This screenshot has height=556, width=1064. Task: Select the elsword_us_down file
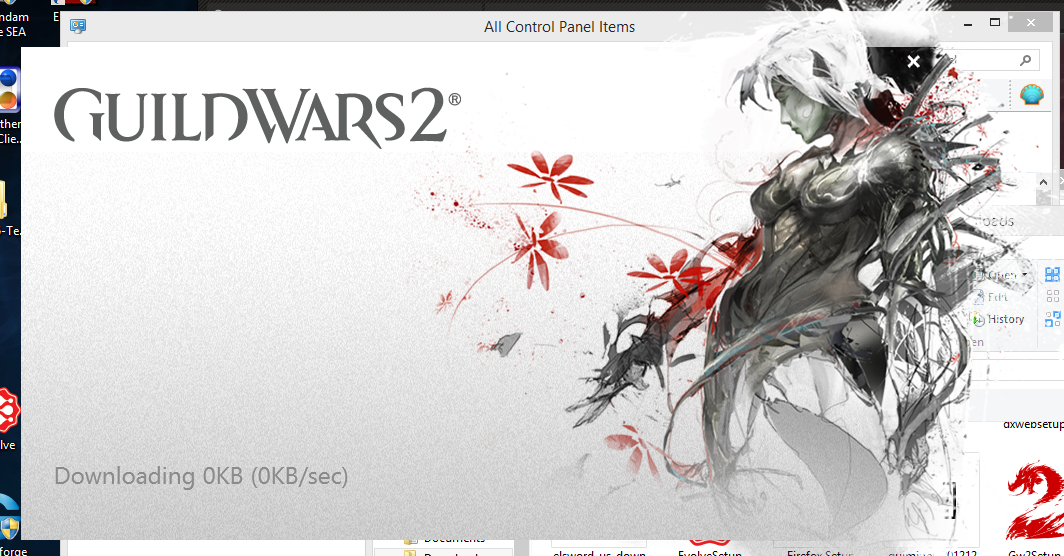(x=599, y=553)
